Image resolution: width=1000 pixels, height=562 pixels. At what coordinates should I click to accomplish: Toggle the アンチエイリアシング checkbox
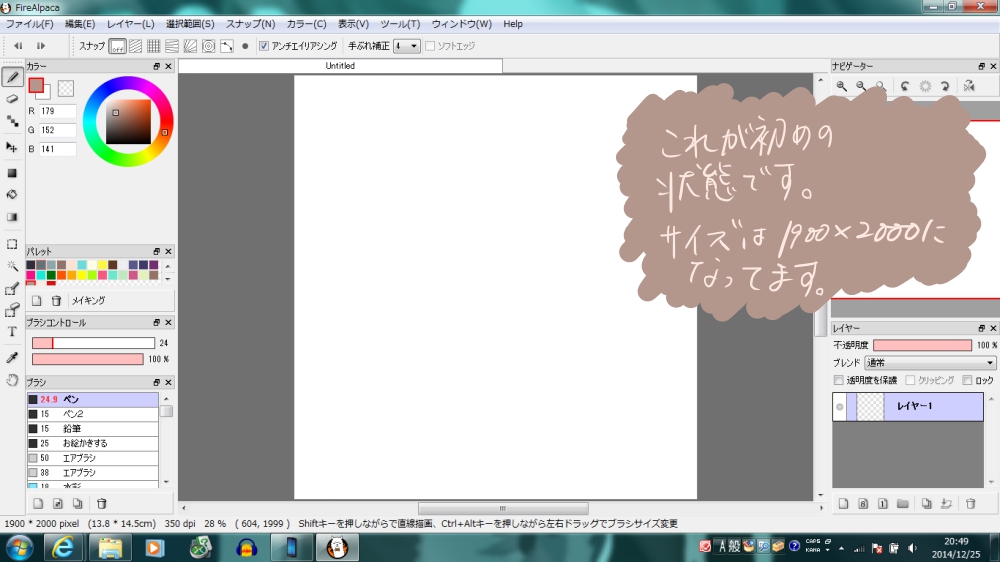click(264, 46)
